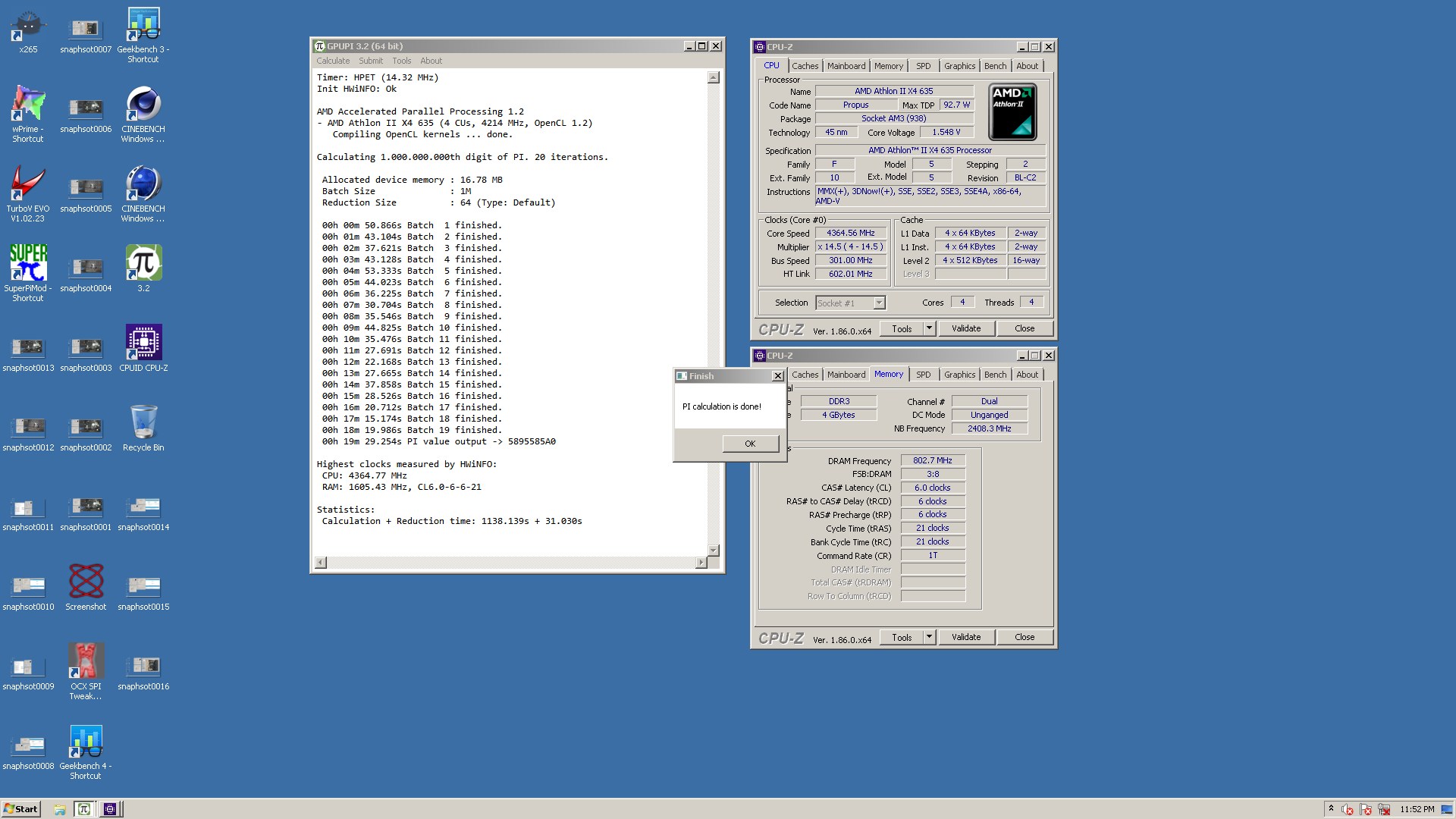Viewport: 1456px width, 819px height.
Task: Select the snaphsot0008 file
Action: [28, 752]
